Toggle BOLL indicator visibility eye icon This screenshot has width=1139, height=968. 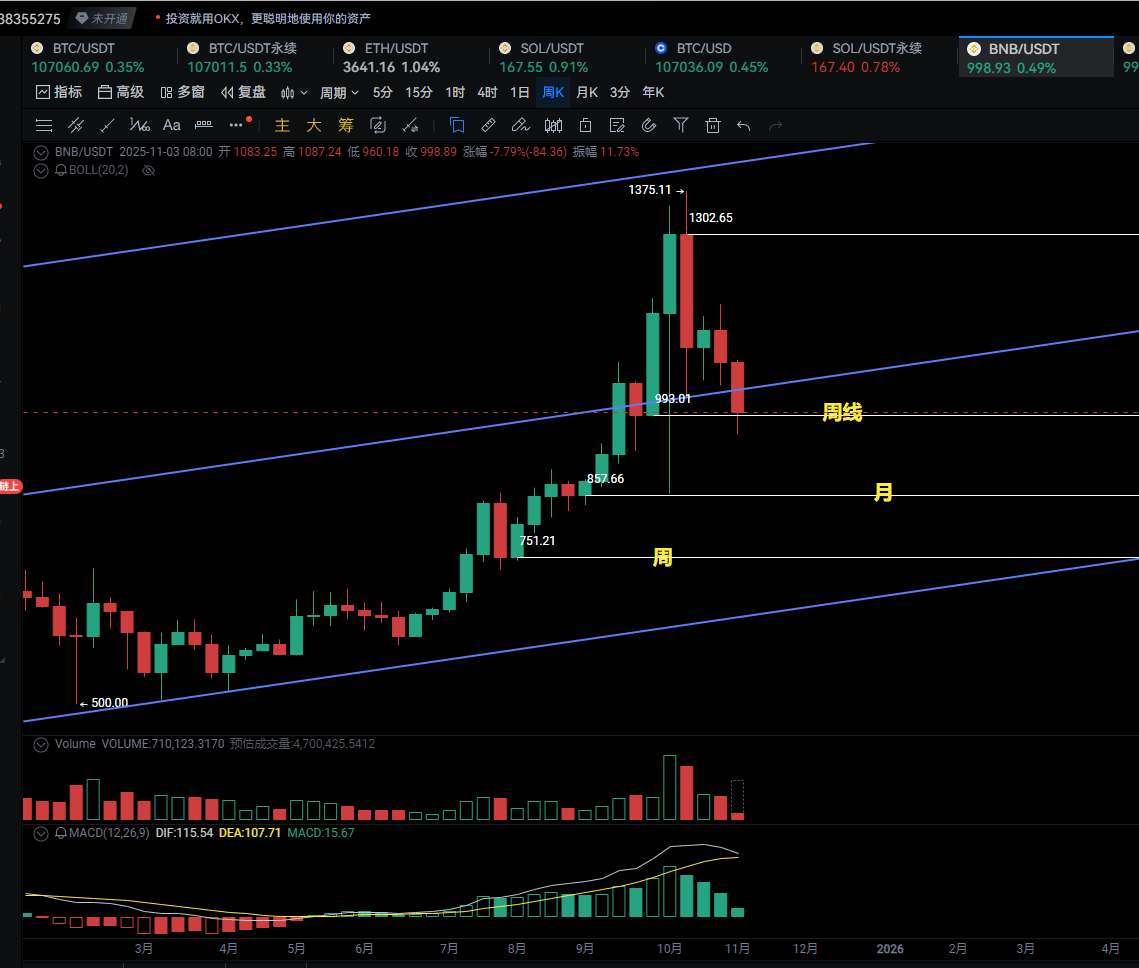[x=149, y=170]
